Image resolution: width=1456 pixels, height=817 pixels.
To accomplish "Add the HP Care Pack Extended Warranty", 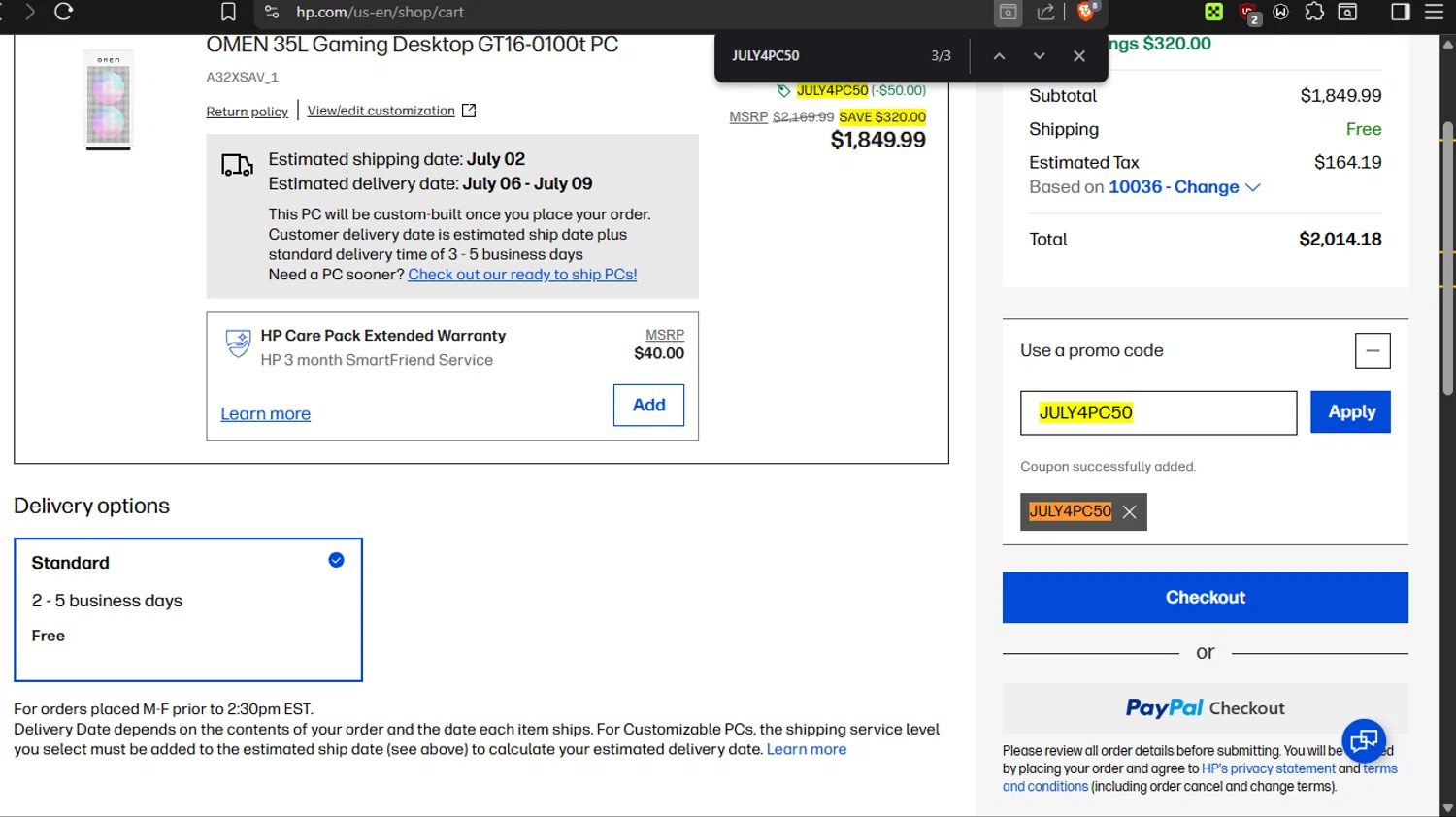I will click(648, 406).
